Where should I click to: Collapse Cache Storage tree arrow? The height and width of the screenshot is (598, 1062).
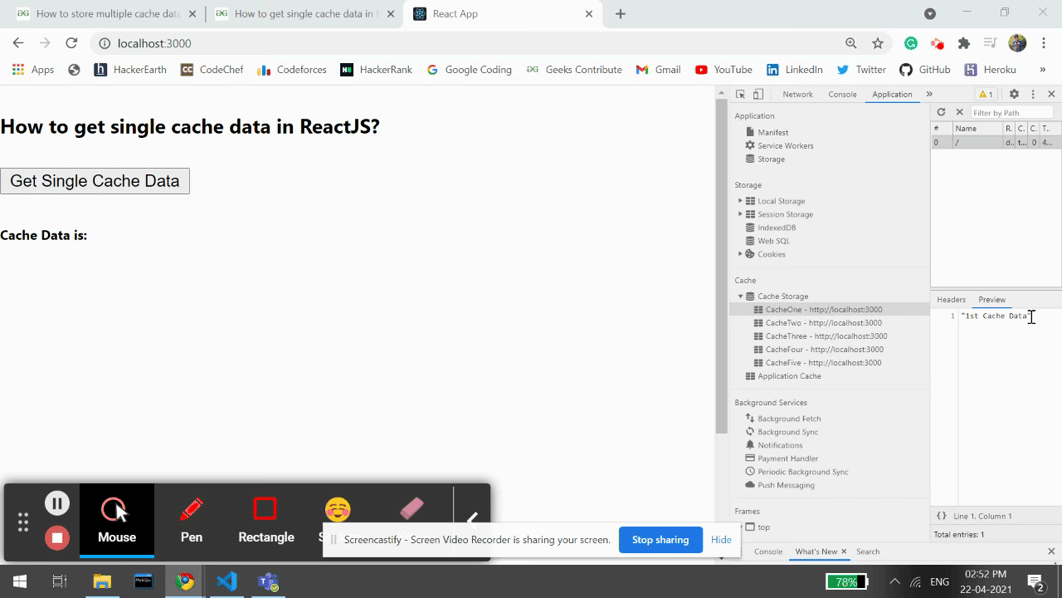click(740, 296)
